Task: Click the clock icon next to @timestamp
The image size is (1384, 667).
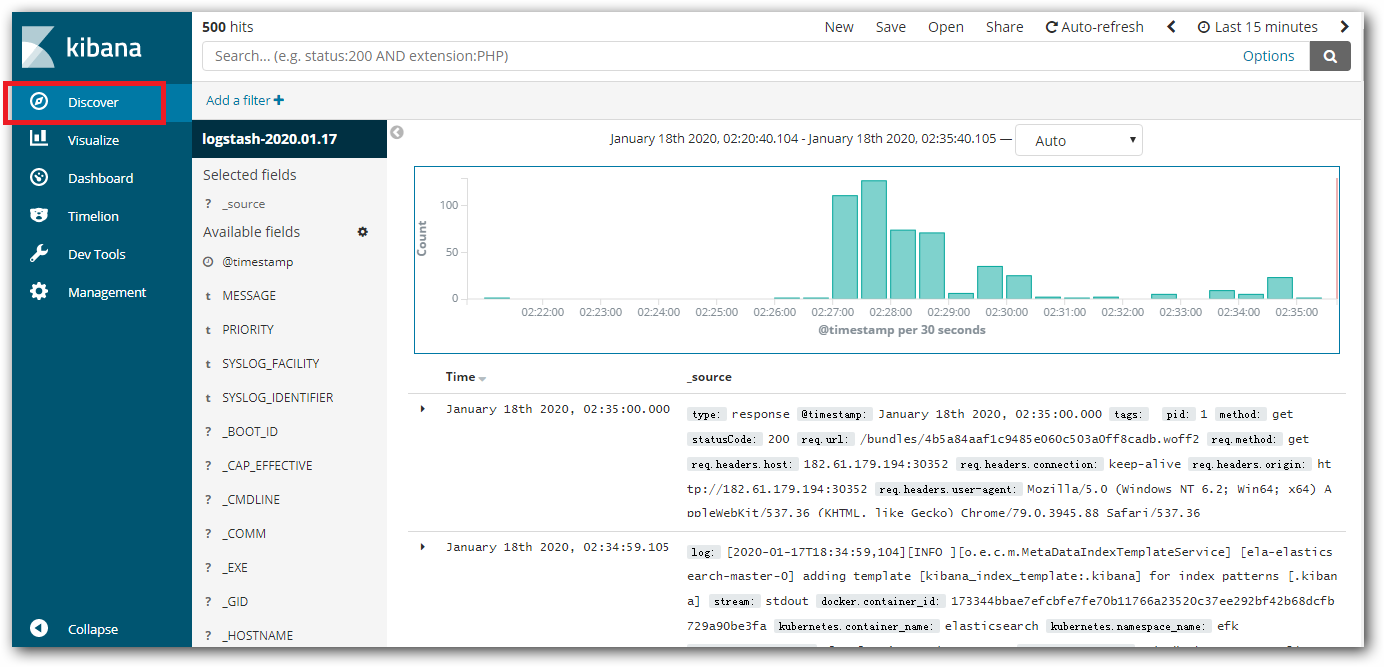Action: click(208, 261)
